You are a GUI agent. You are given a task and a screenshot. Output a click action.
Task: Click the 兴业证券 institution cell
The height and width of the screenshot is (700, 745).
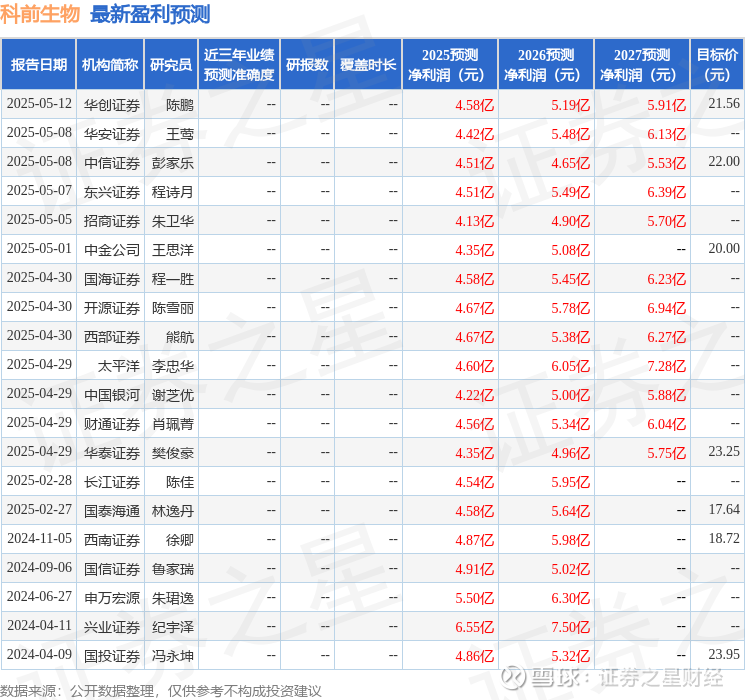coord(112,626)
